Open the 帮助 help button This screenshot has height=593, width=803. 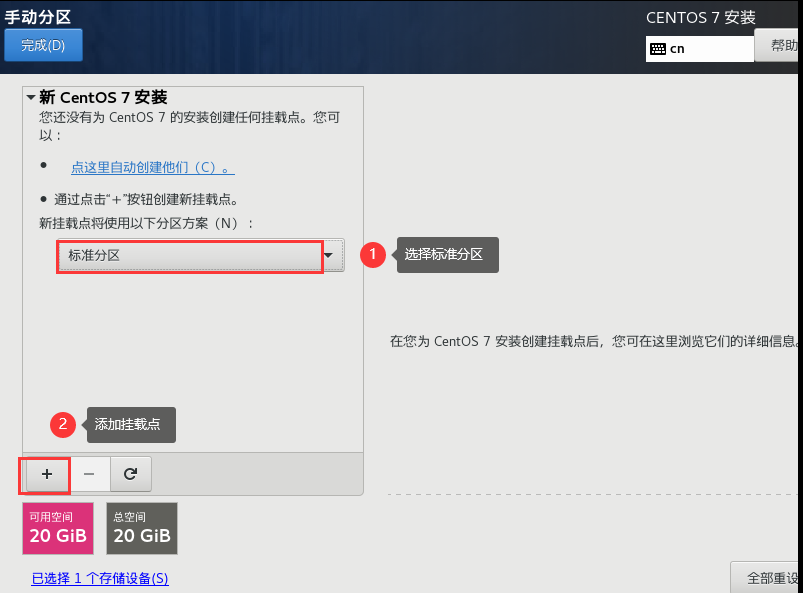(x=780, y=46)
